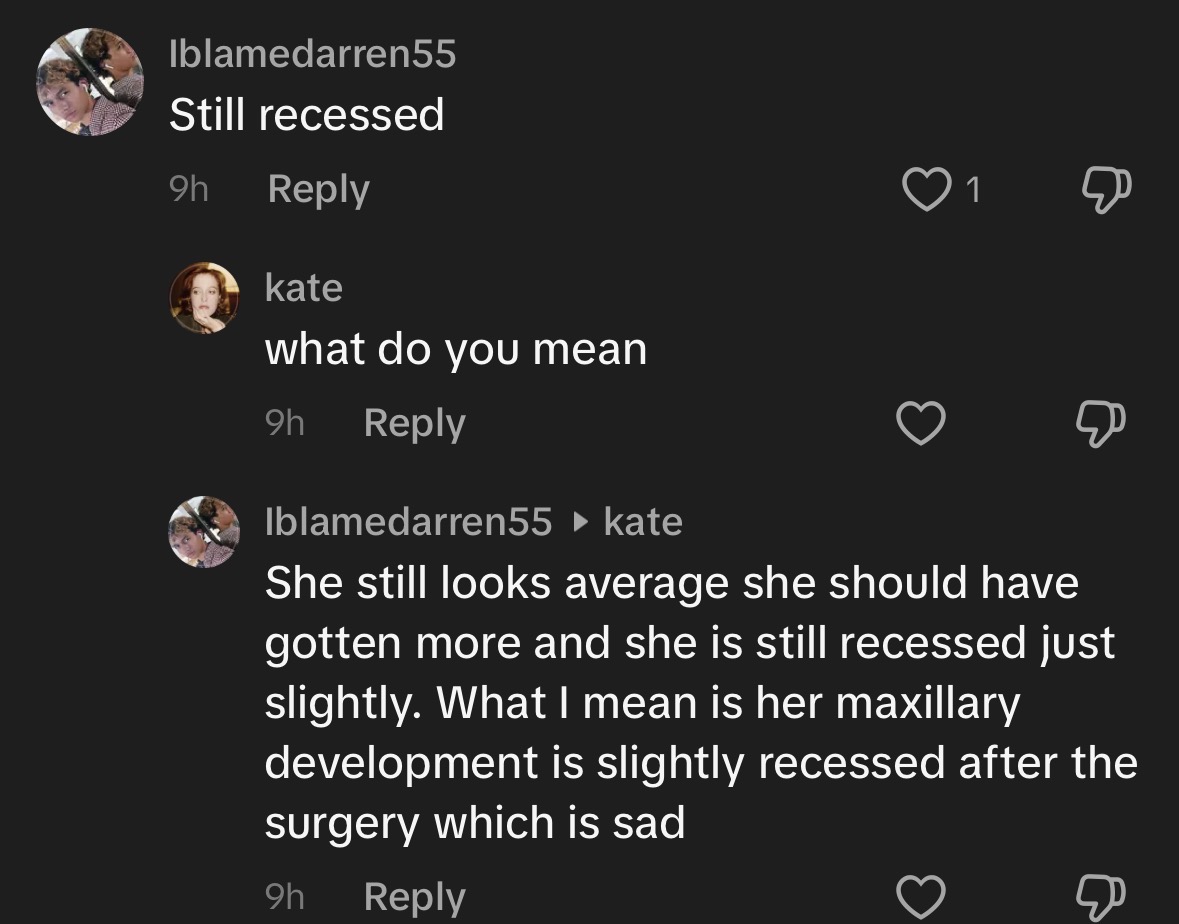Image resolution: width=1179 pixels, height=924 pixels.
Task: Open Iblamedarren55's avatar on top comment
Action: (90, 82)
